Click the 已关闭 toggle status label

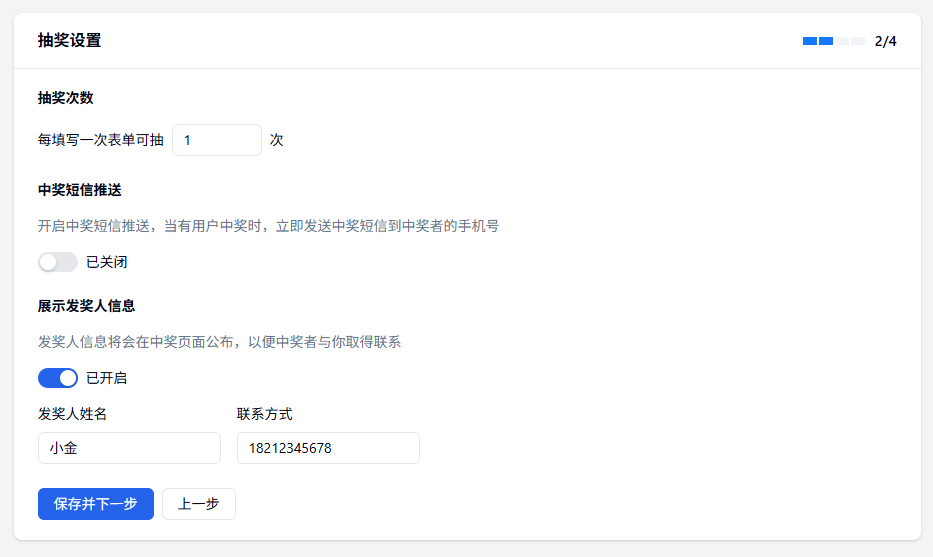106,262
